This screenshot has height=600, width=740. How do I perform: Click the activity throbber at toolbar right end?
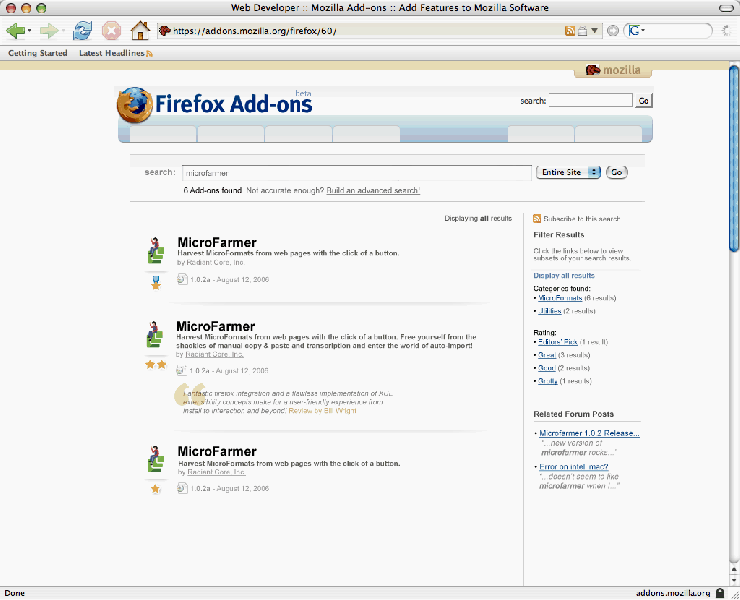coord(726,31)
